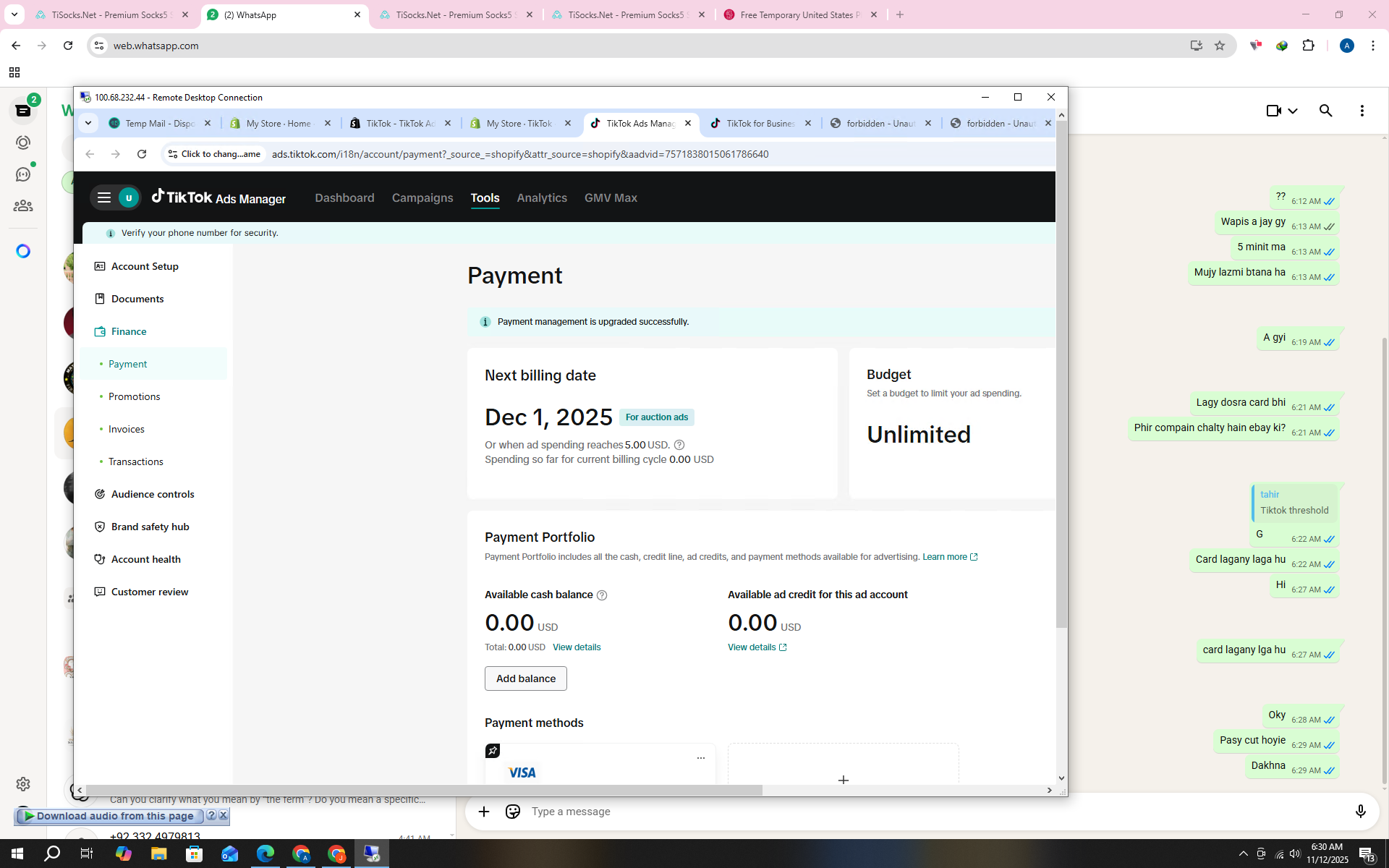This screenshot has width=1389, height=868.
Task: Open the Chrome tab list dropdown
Action: [14, 14]
